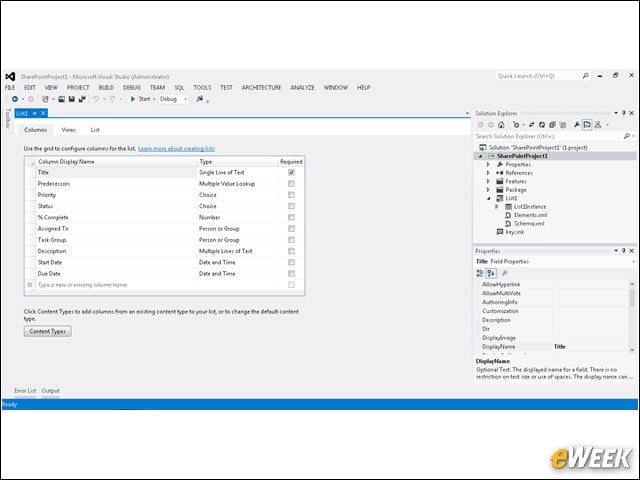Viewport: 640px width, 480px height.
Task: Open the ARCHITECTURE menu
Action: pos(262,88)
